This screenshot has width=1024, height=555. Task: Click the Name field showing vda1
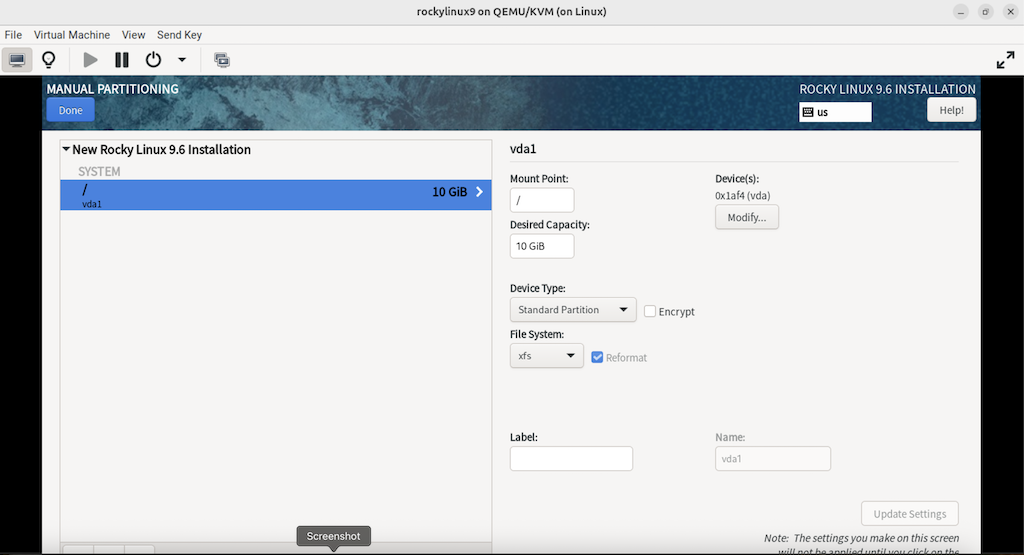tap(773, 458)
